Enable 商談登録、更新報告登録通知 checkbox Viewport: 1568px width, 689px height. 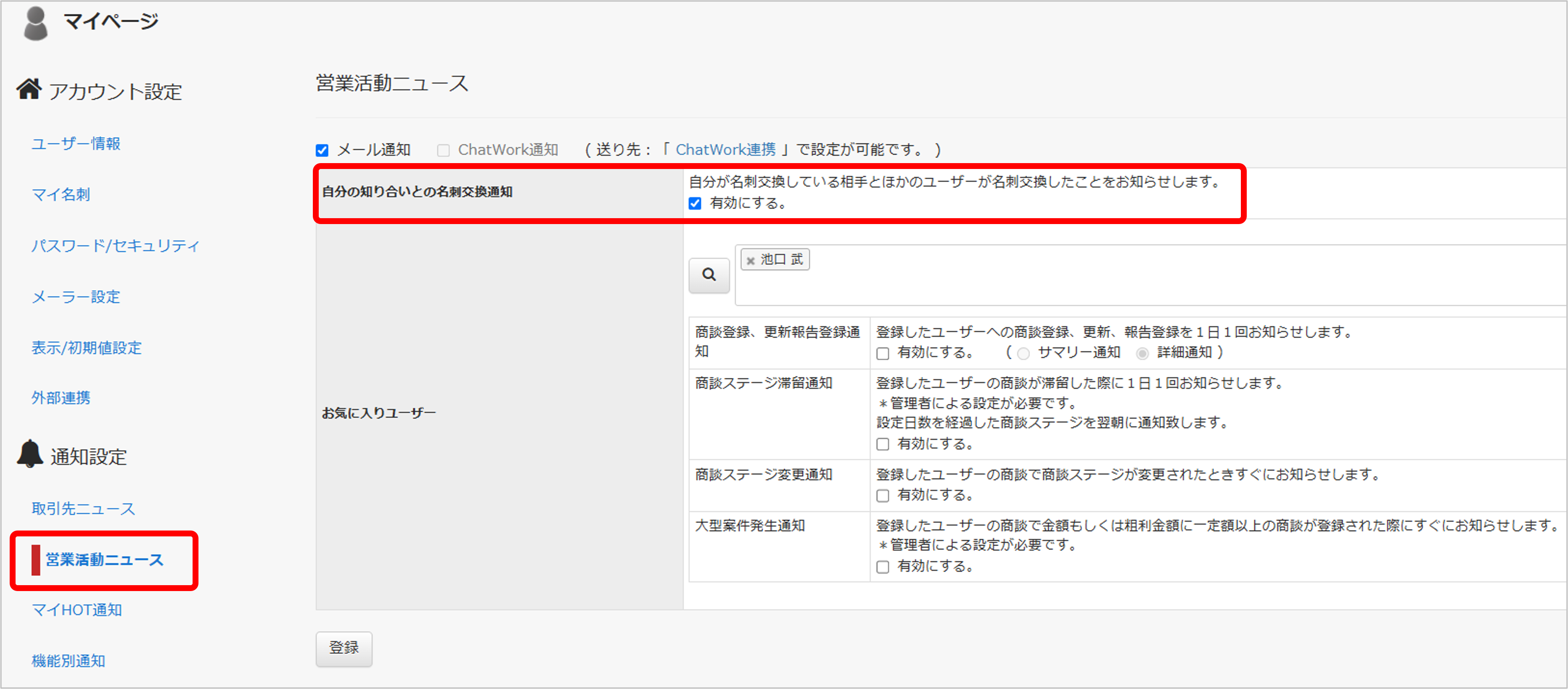pyautogui.click(x=883, y=353)
